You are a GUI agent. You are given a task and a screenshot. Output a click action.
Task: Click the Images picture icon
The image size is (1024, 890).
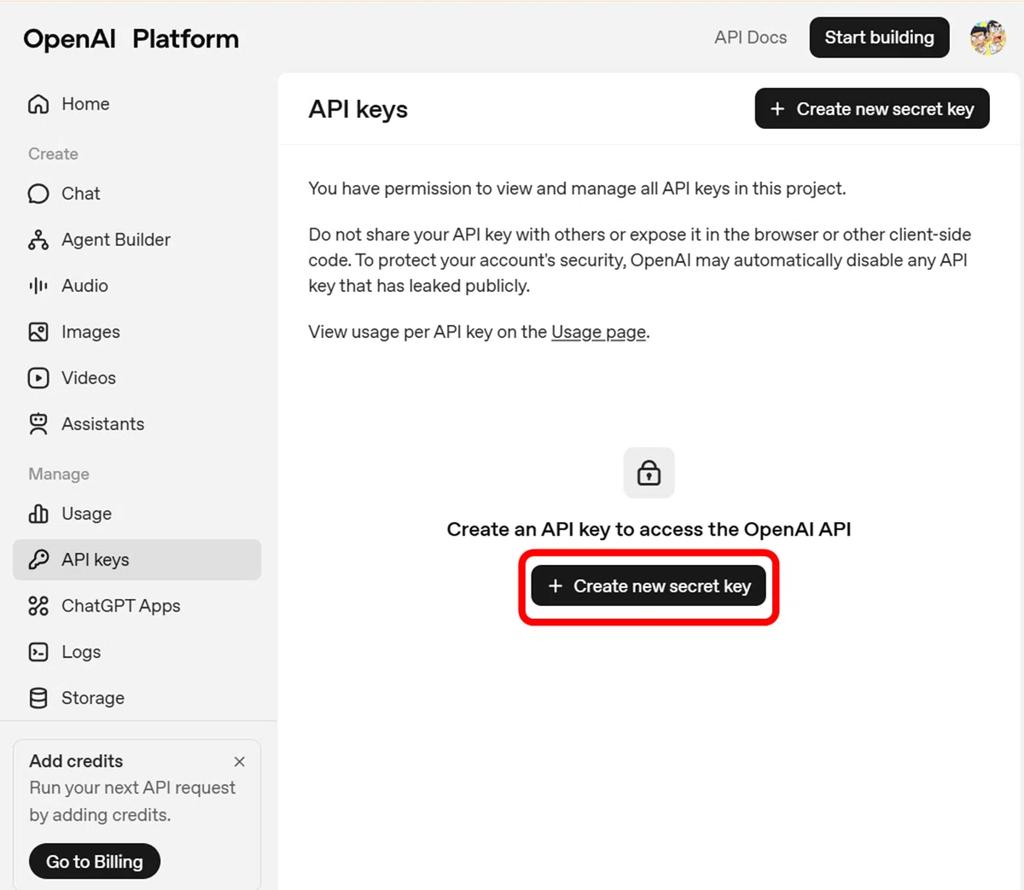(x=39, y=332)
